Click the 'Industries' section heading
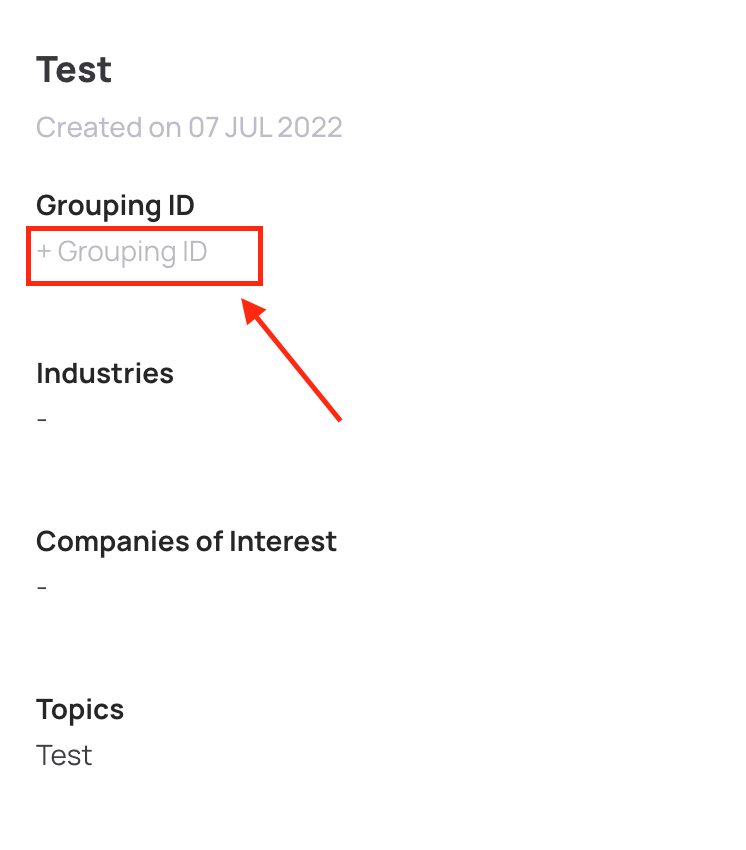This screenshot has height=850, width=746. pos(105,374)
